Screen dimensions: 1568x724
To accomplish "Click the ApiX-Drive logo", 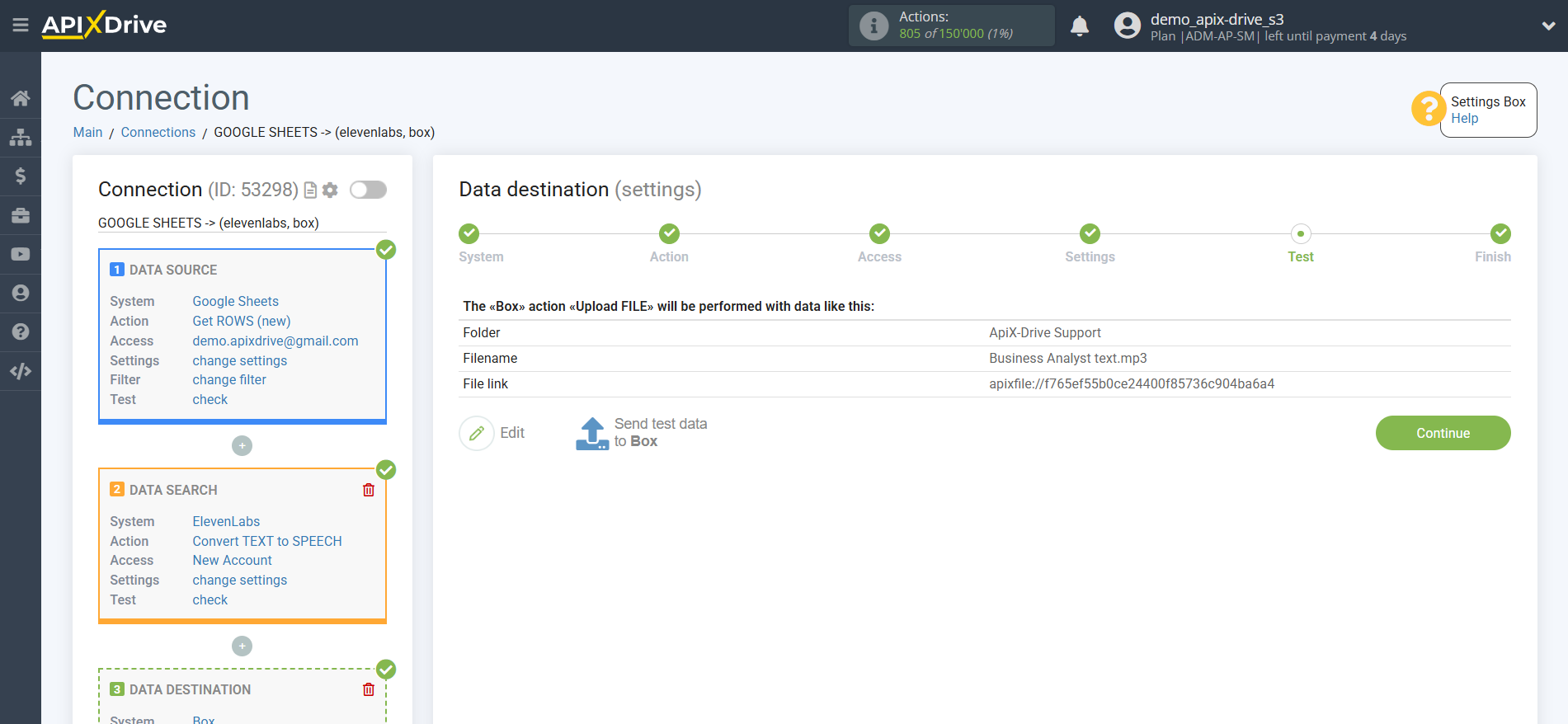I will (105, 25).
